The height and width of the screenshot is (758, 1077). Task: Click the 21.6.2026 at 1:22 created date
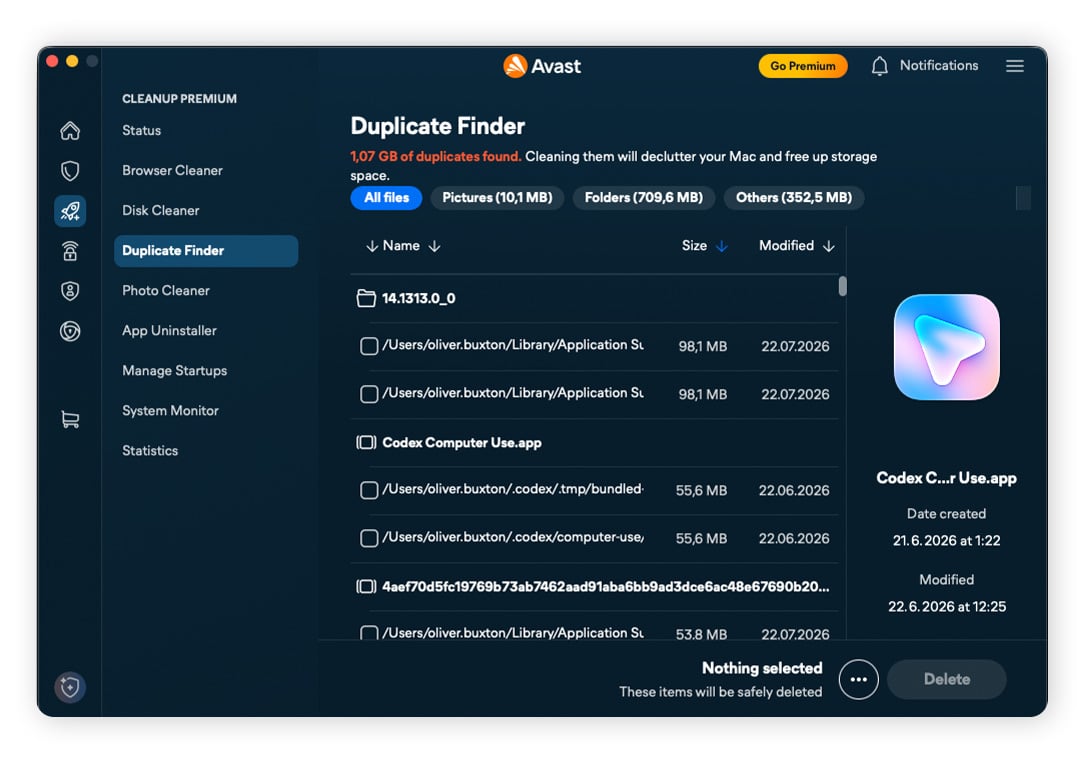click(946, 540)
